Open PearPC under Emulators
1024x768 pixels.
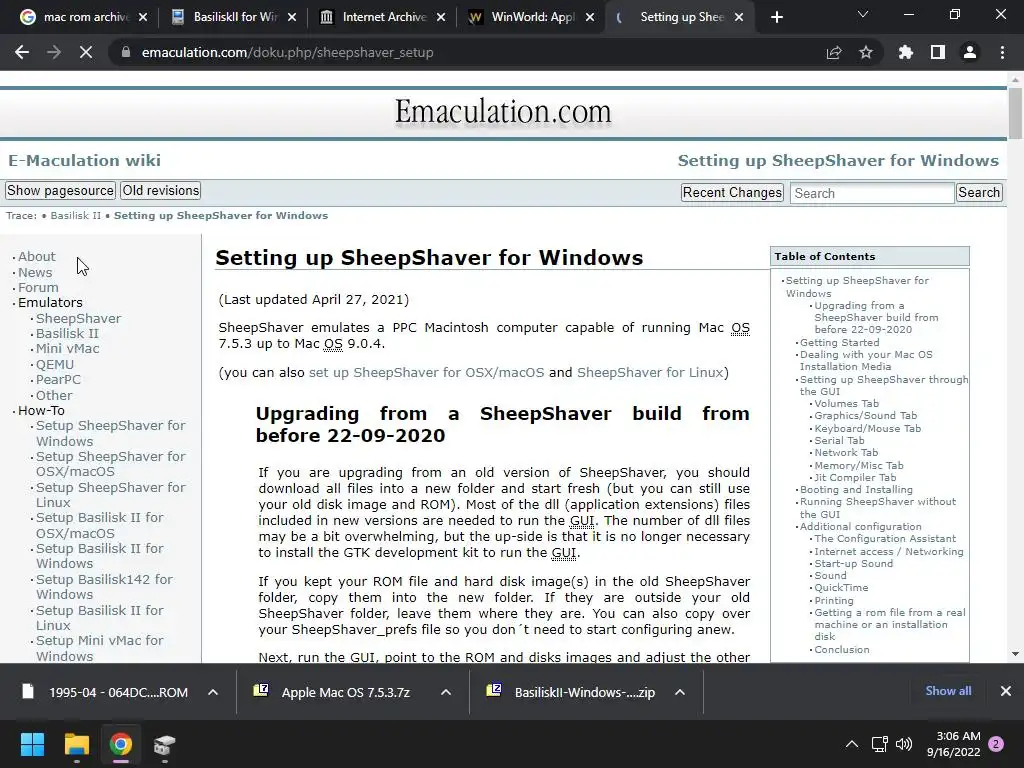click(58, 379)
